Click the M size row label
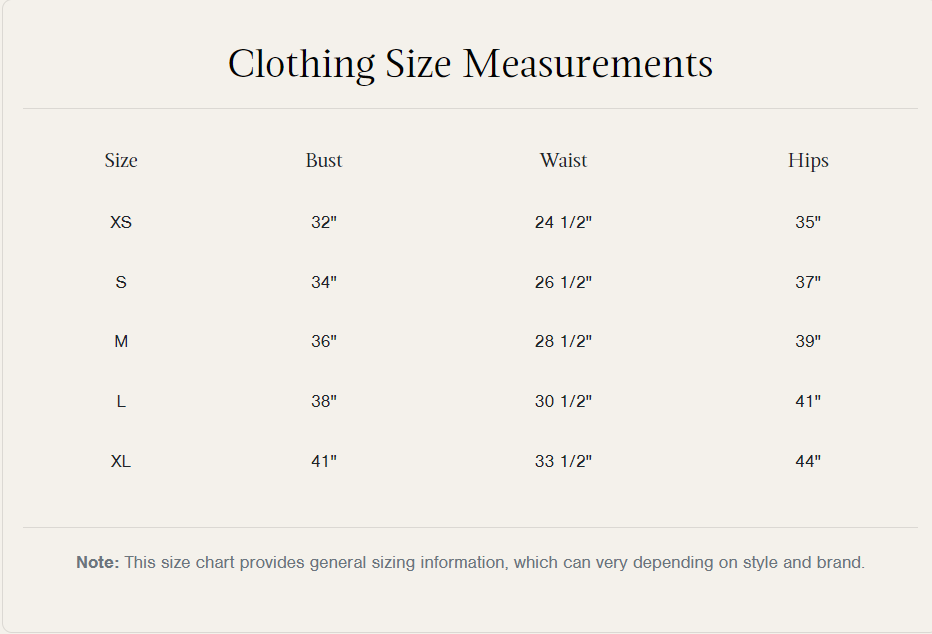Image resolution: width=932 pixels, height=634 pixels. [121, 342]
